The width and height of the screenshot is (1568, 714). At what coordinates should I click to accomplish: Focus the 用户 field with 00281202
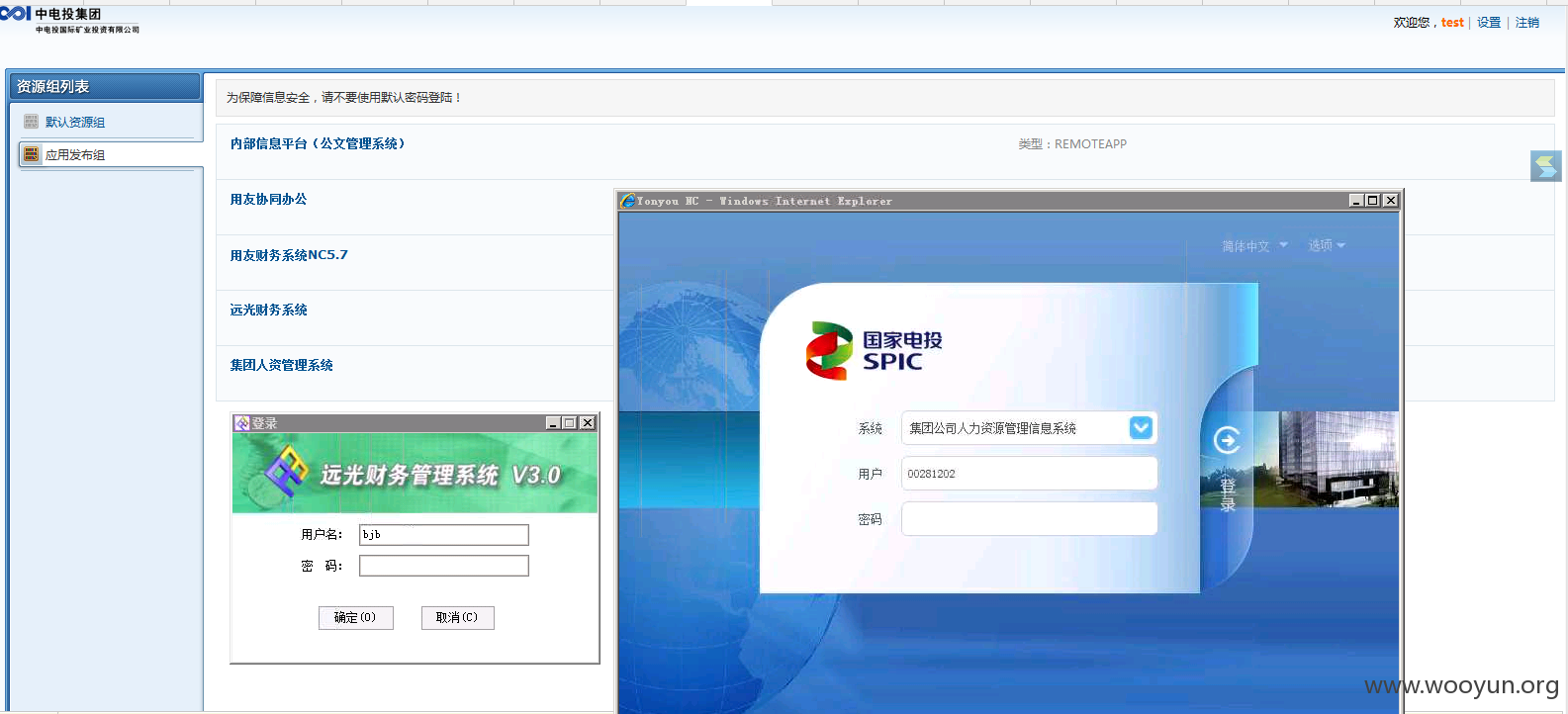click(1029, 474)
